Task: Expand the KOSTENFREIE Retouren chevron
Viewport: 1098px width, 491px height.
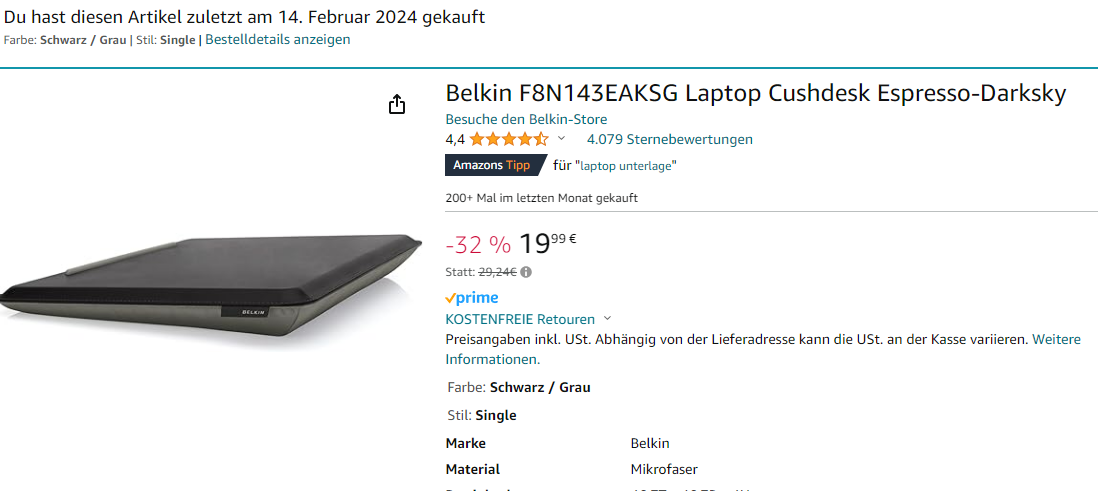Action: click(x=607, y=320)
